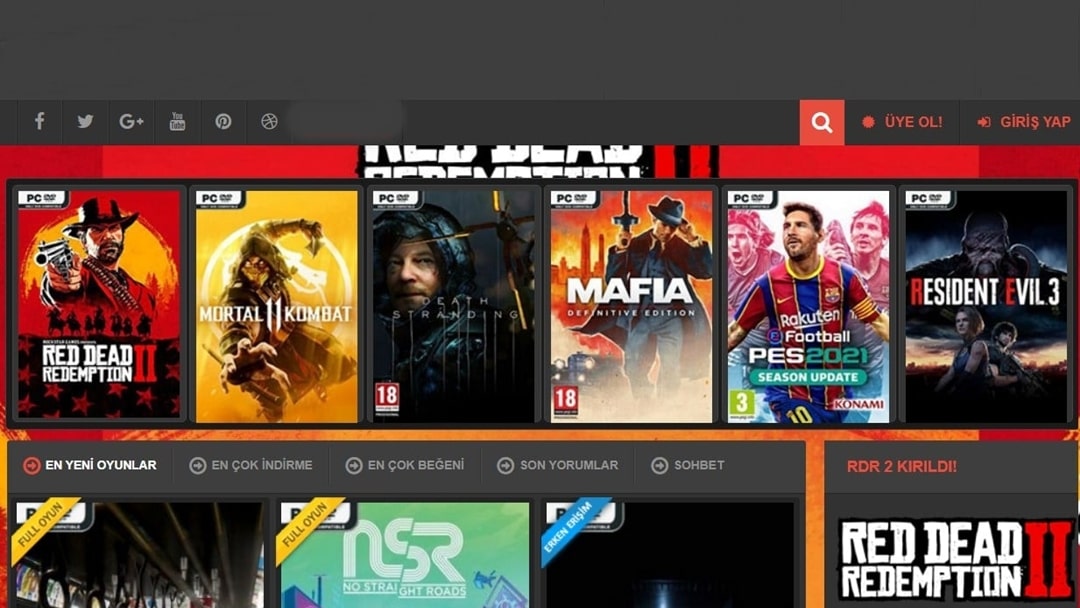1080x608 pixels.
Task: Open the YouTube social link
Action: [178, 122]
